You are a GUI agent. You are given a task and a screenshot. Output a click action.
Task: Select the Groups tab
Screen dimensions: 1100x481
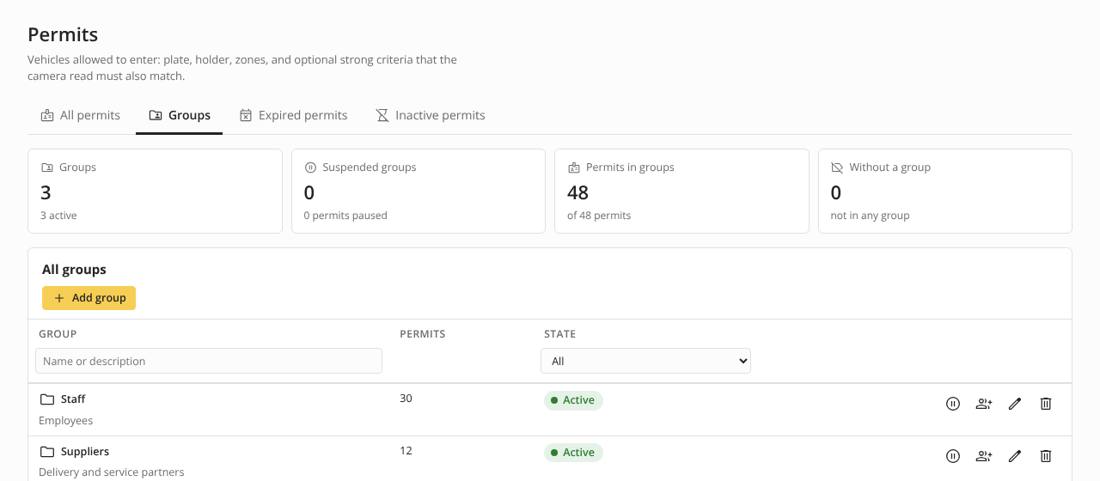tap(180, 115)
